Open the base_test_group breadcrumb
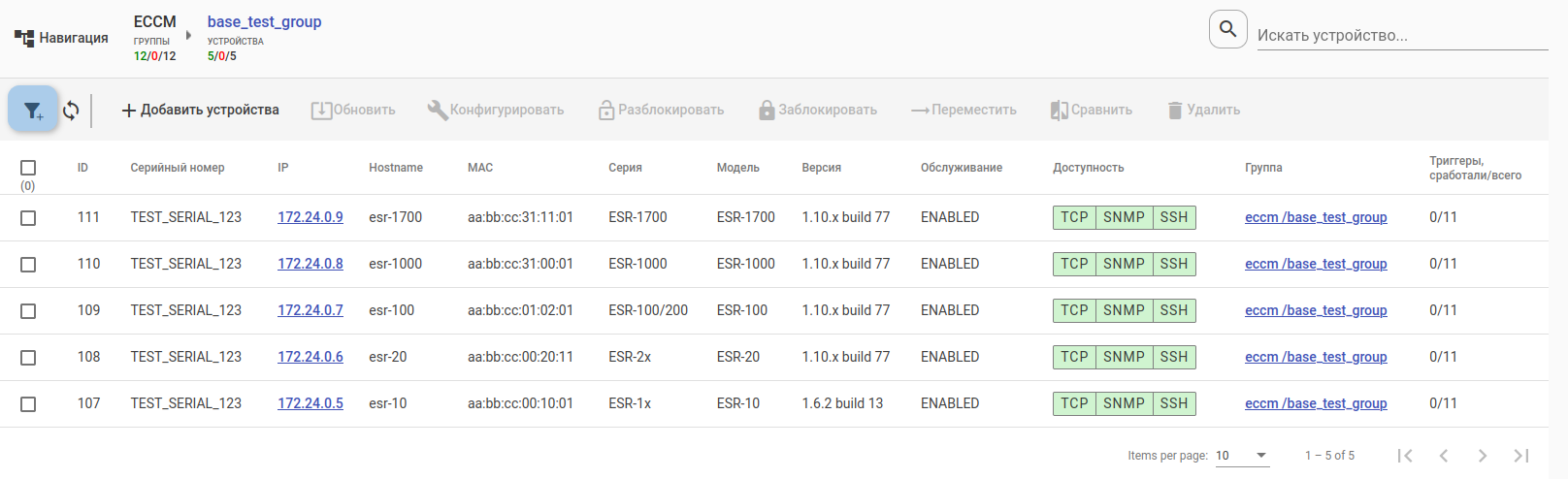The width and height of the screenshot is (1568, 479). coord(264,21)
